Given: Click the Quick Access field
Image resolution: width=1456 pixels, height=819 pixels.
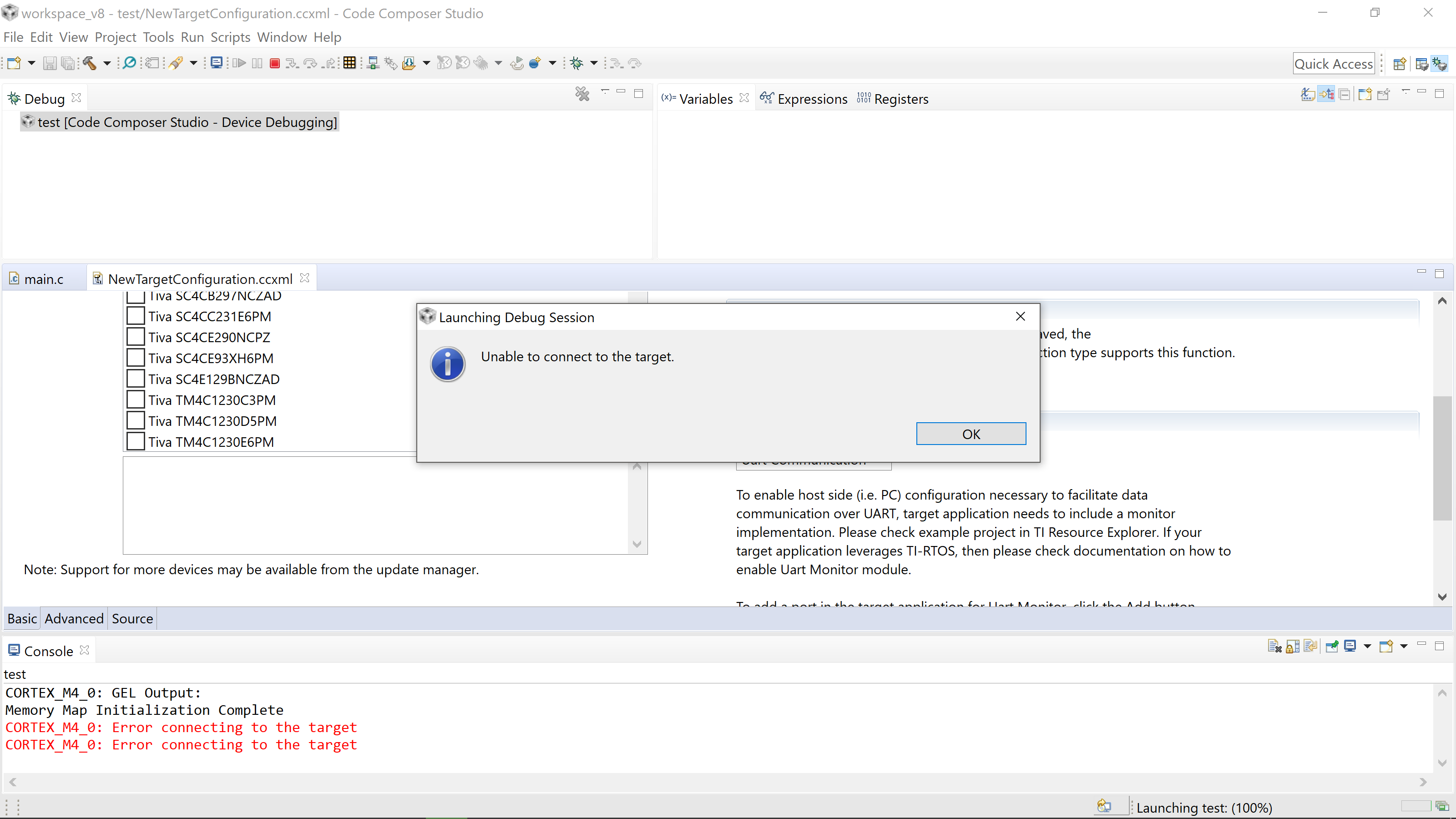Looking at the screenshot, I should pos(1333,64).
